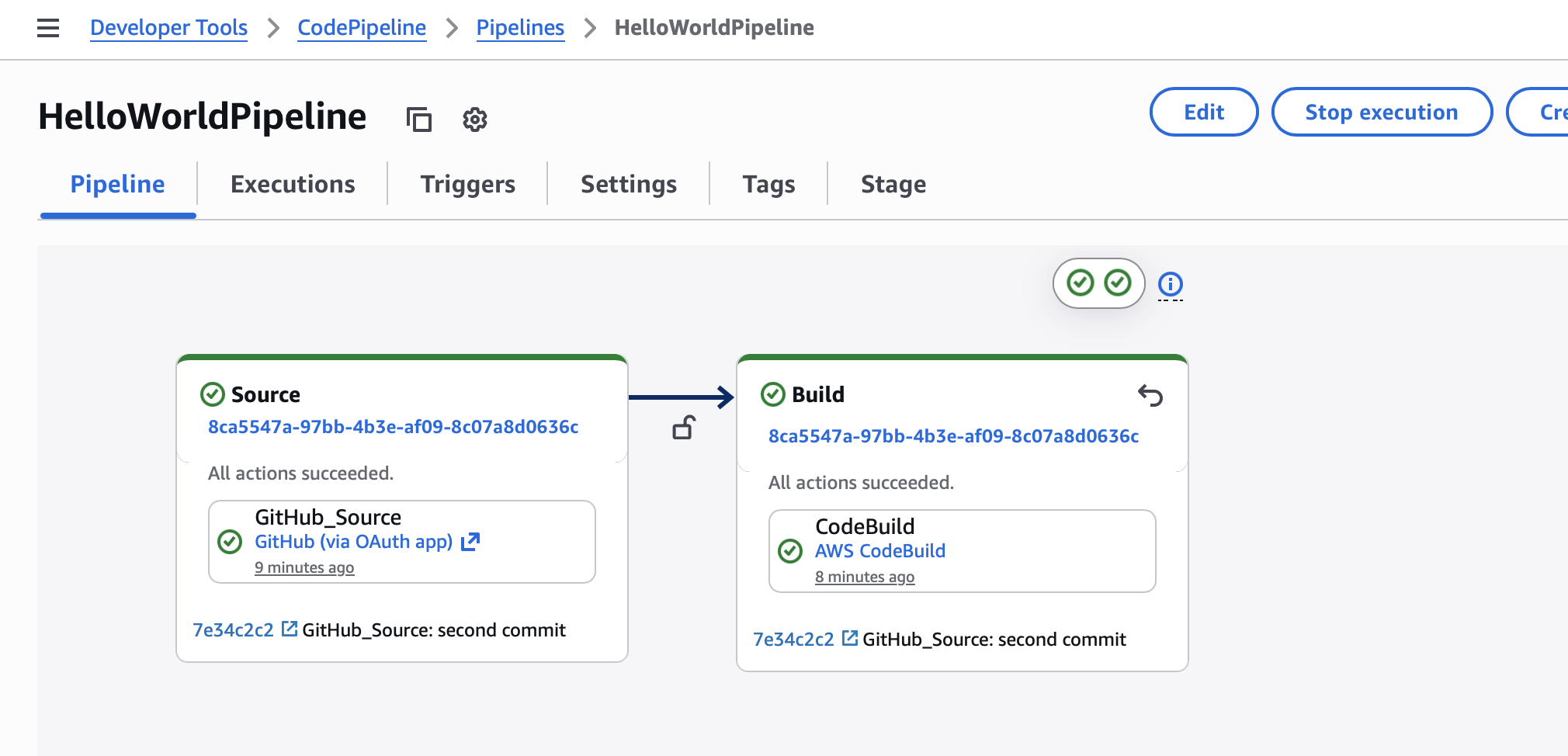This screenshot has width=1568, height=756.
Task: Open pipeline settings gear icon
Action: [475, 120]
